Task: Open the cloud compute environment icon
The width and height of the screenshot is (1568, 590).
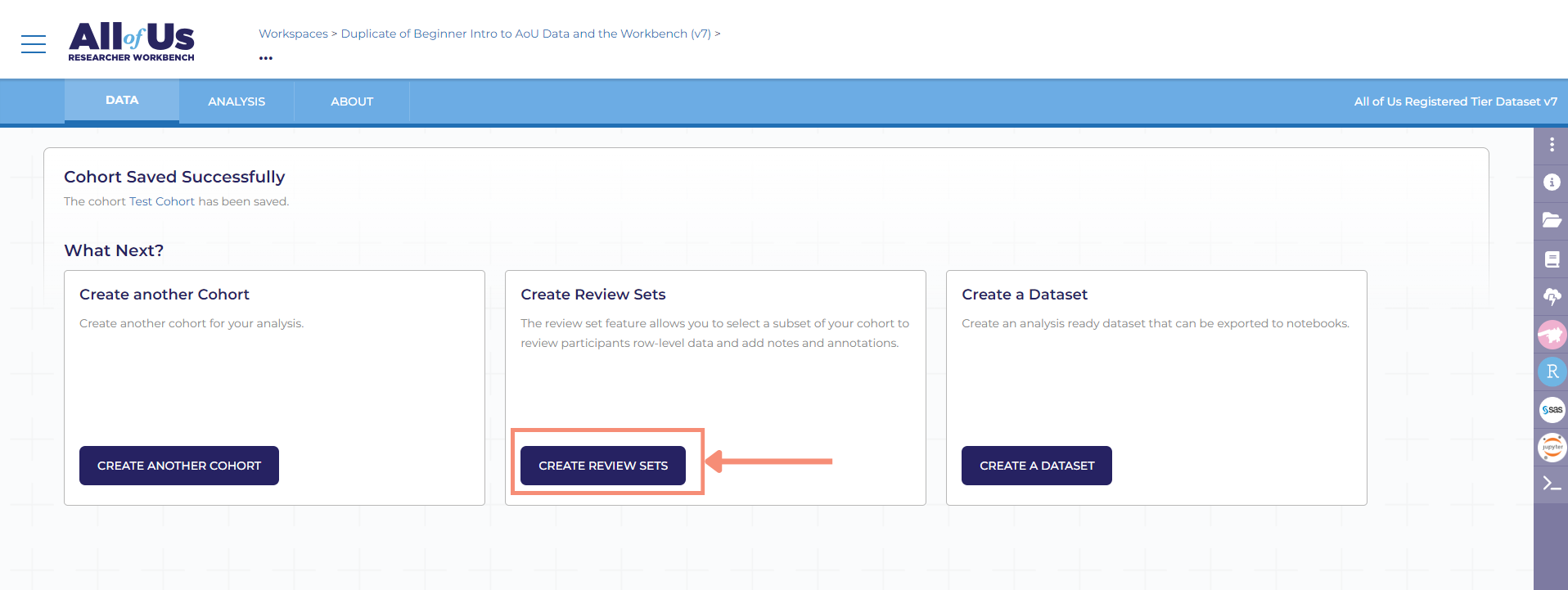Action: pos(1552,297)
